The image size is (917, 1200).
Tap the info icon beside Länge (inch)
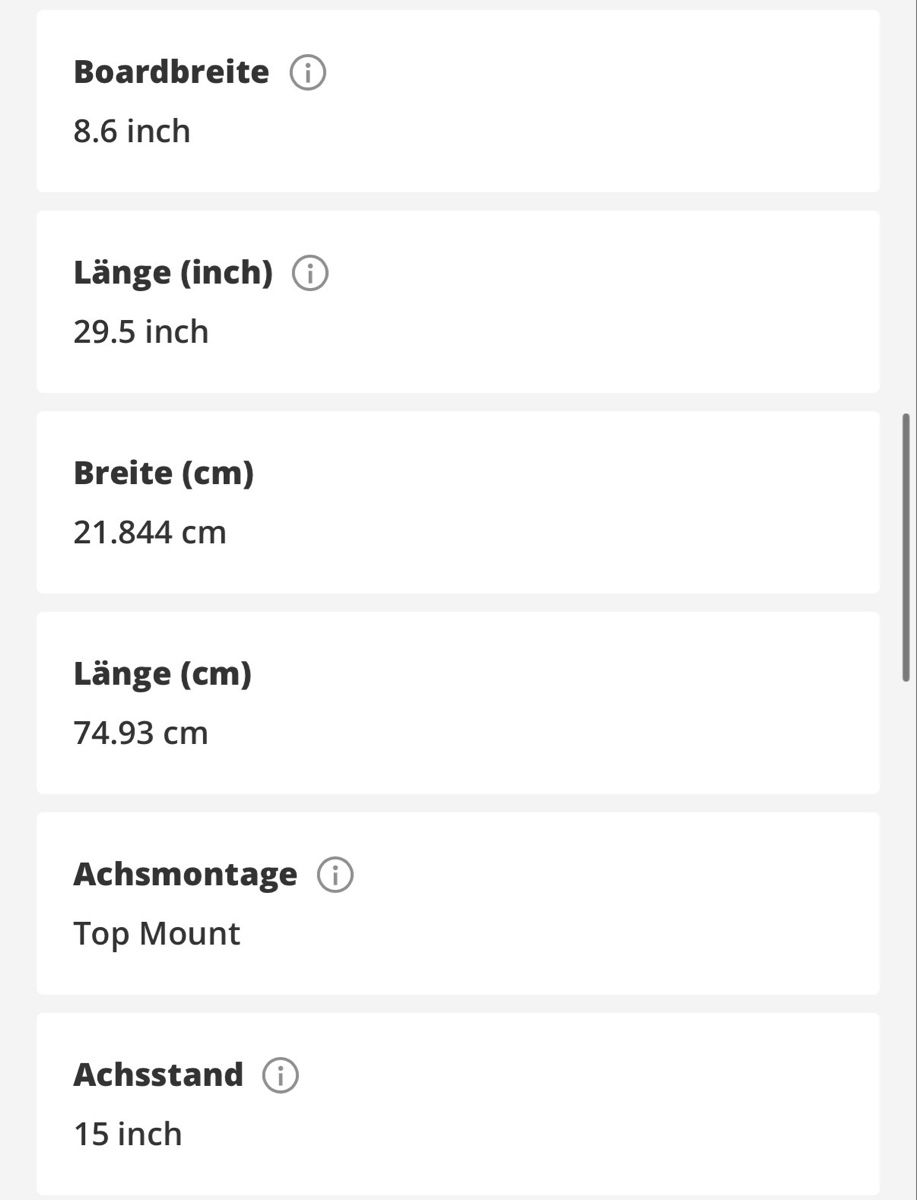310,273
